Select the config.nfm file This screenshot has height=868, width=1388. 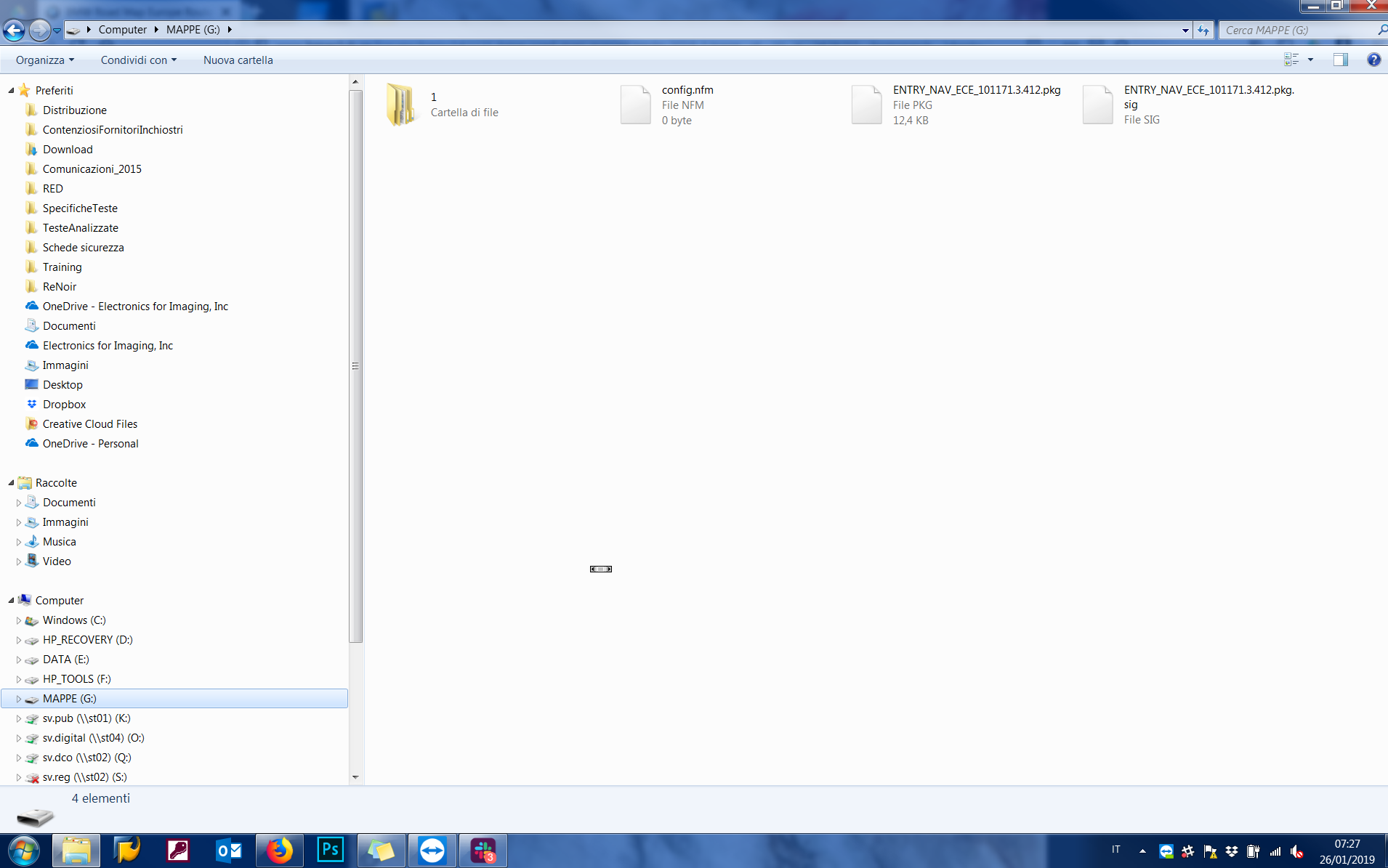click(x=667, y=105)
